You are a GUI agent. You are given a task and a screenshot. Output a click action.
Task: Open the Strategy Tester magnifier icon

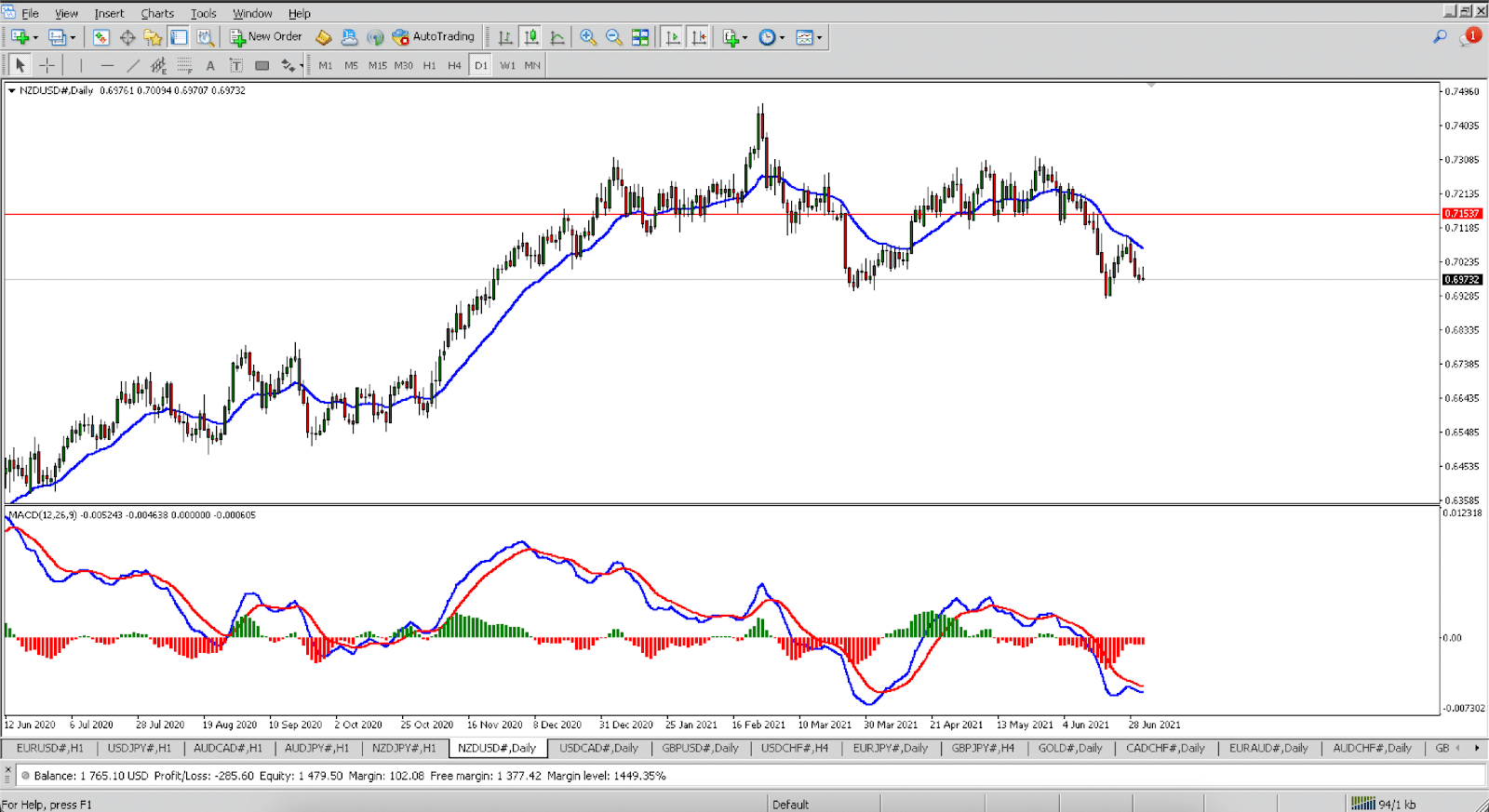[x=206, y=37]
